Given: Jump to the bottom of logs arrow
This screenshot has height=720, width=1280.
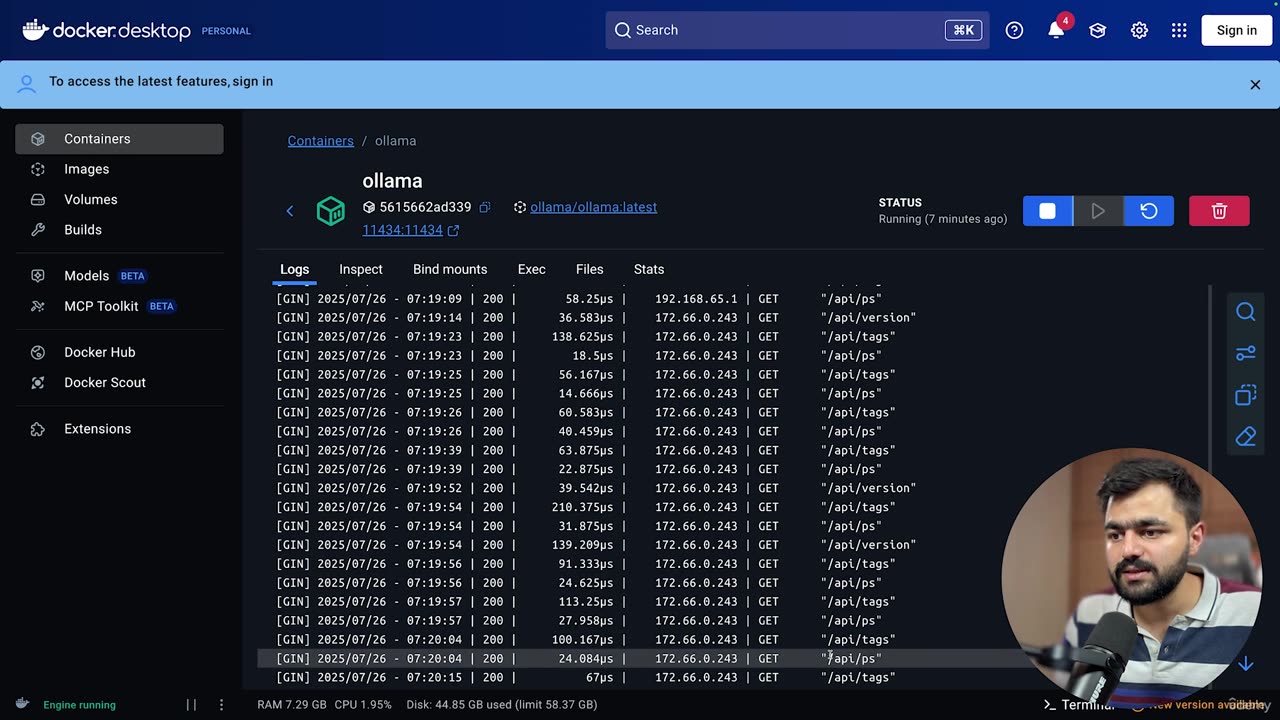Looking at the screenshot, I should (x=1246, y=664).
